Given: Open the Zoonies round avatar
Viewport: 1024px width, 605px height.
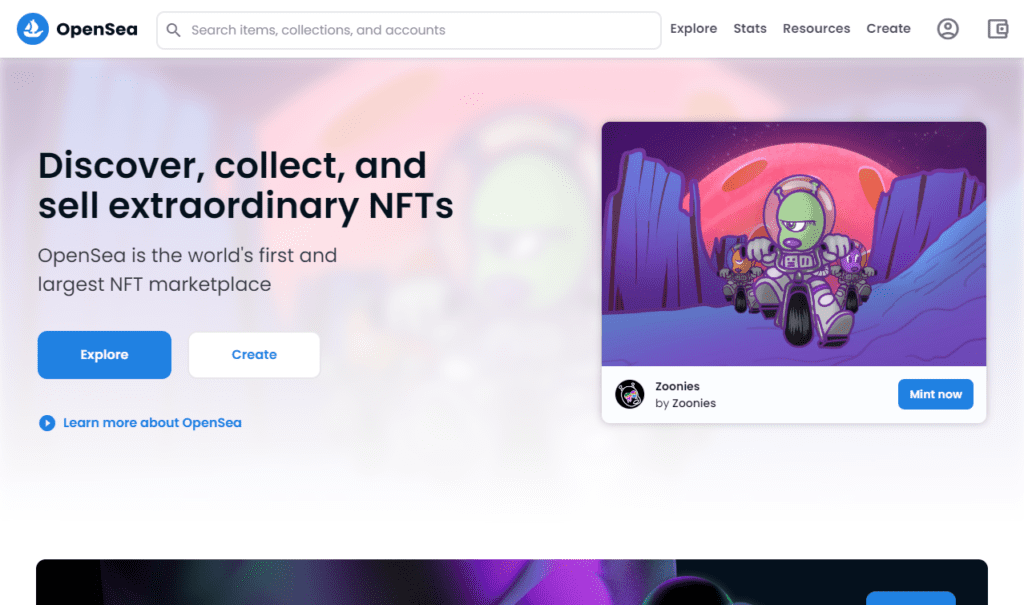Looking at the screenshot, I should [x=630, y=394].
